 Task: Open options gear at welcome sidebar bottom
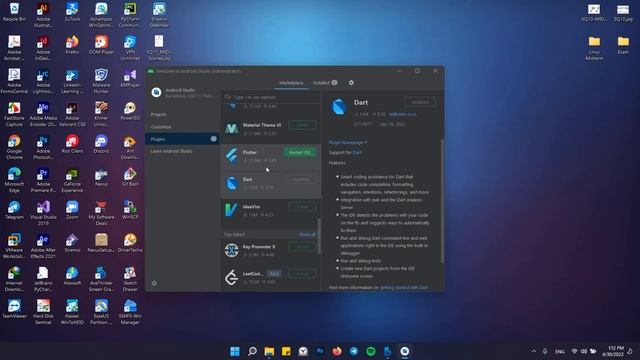(x=154, y=283)
